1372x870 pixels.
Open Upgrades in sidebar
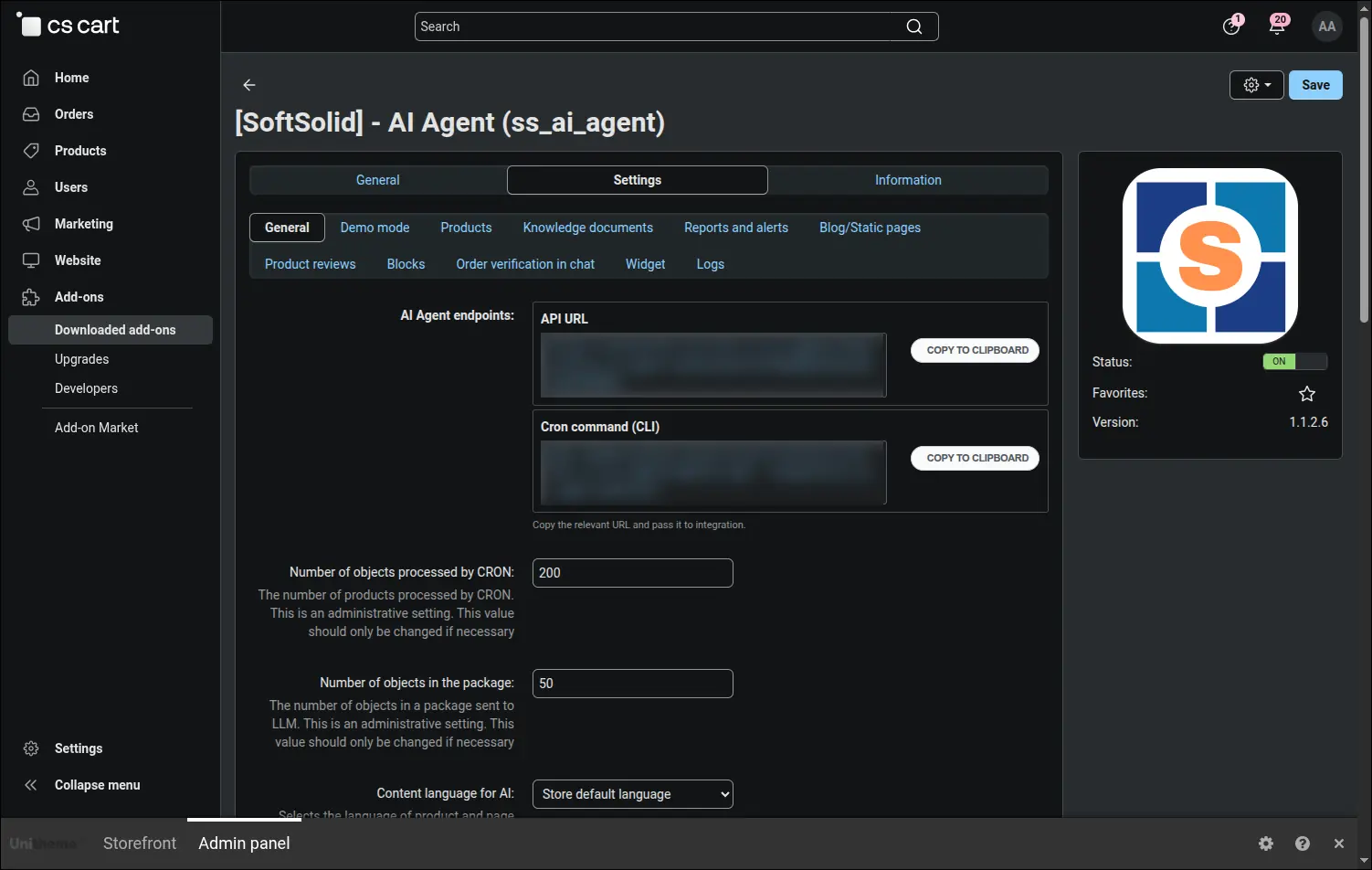coord(81,359)
